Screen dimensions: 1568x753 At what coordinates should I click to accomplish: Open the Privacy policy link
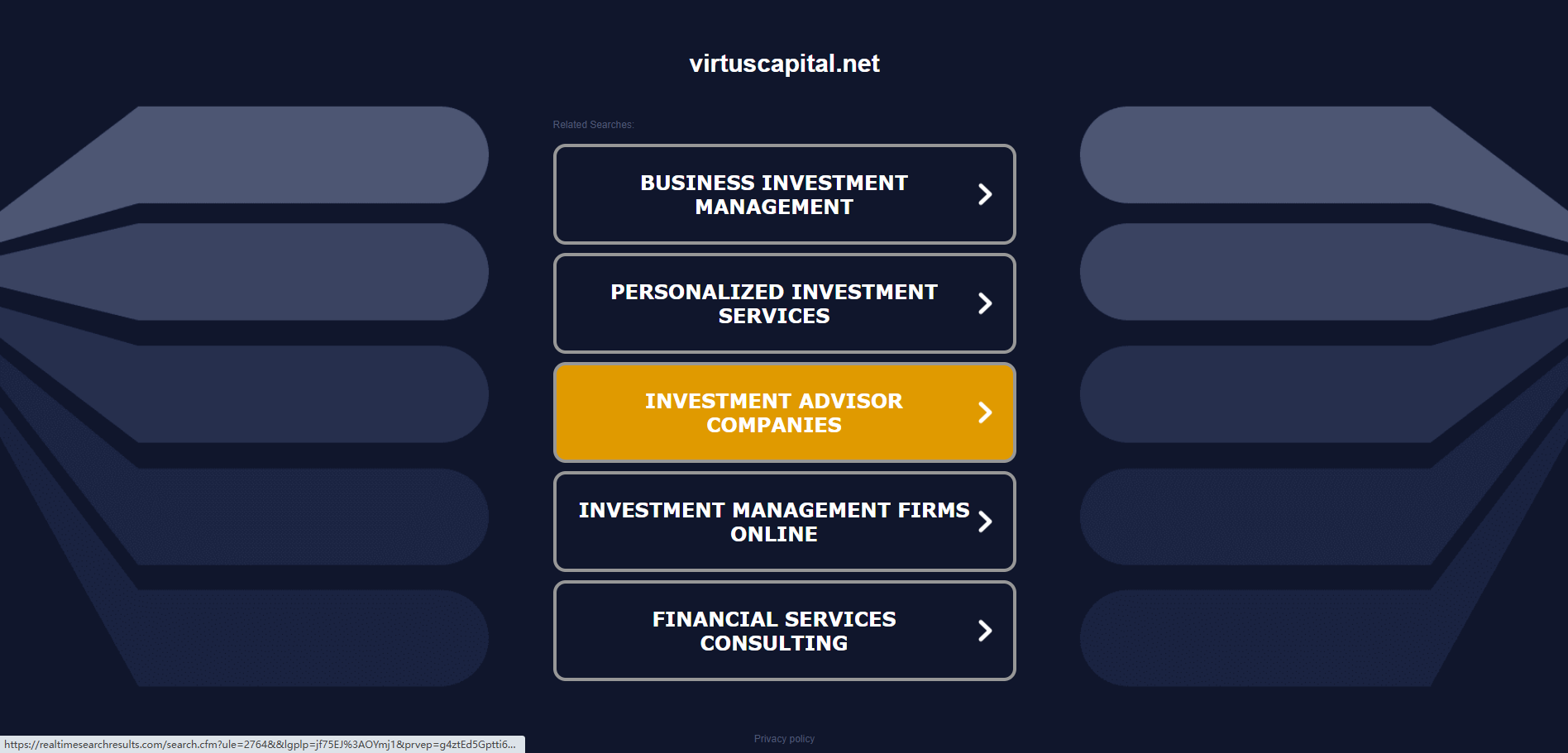(x=784, y=739)
